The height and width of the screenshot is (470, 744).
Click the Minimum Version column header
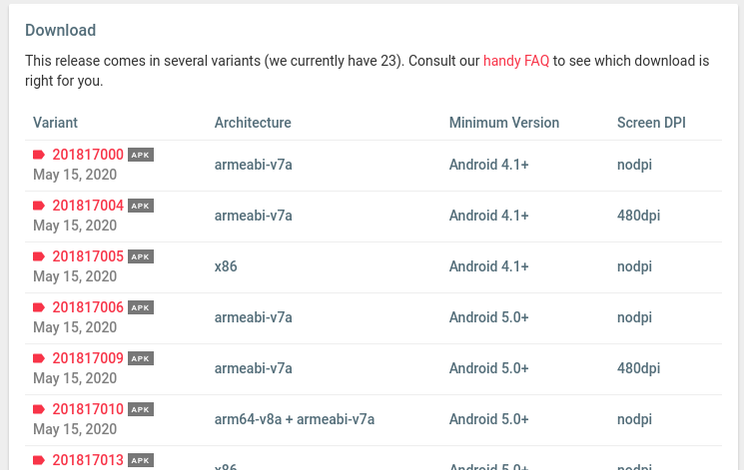click(x=504, y=123)
